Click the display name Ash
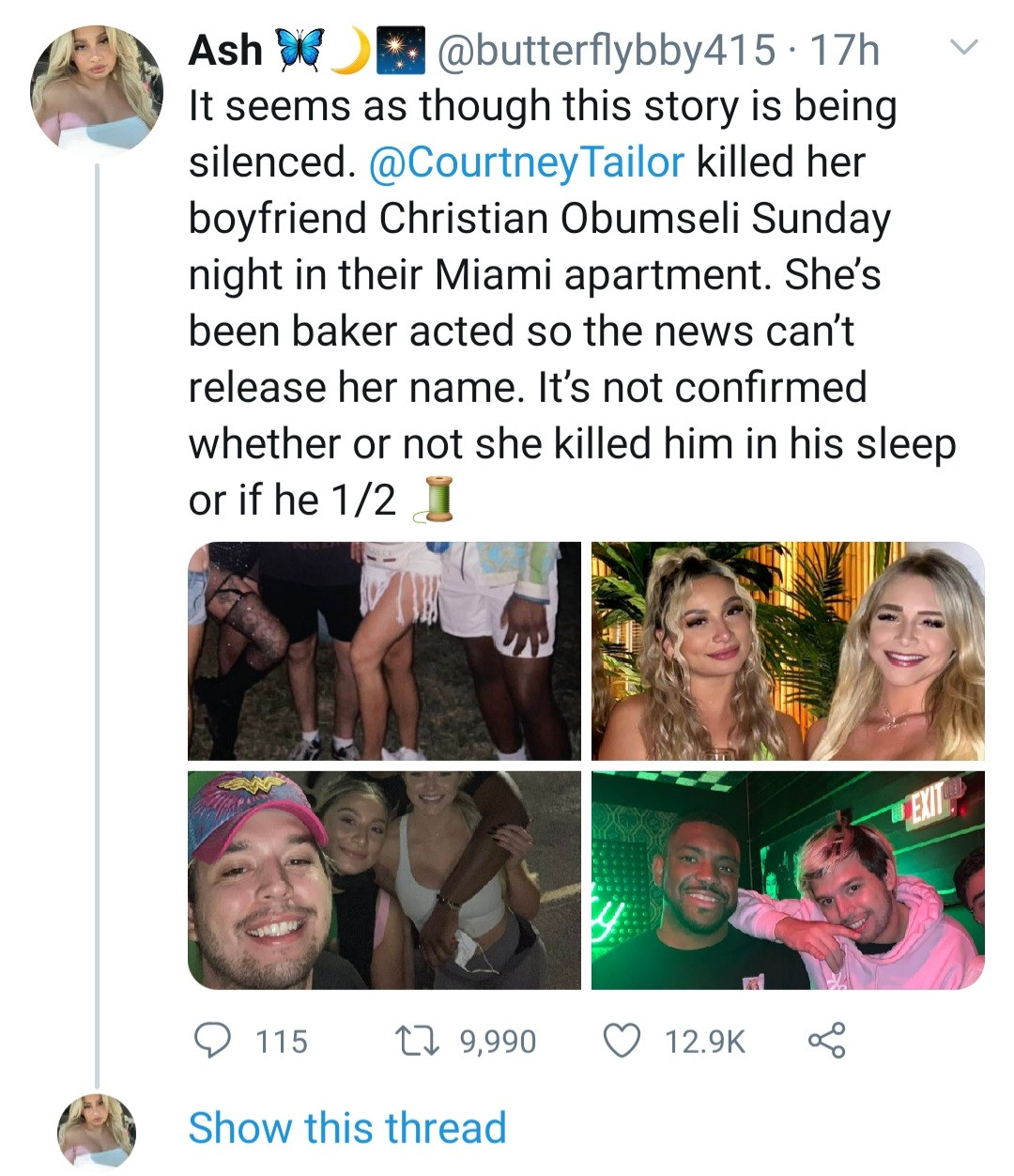The width and height of the screenshot is (1014, 1176). pos(225,50)
